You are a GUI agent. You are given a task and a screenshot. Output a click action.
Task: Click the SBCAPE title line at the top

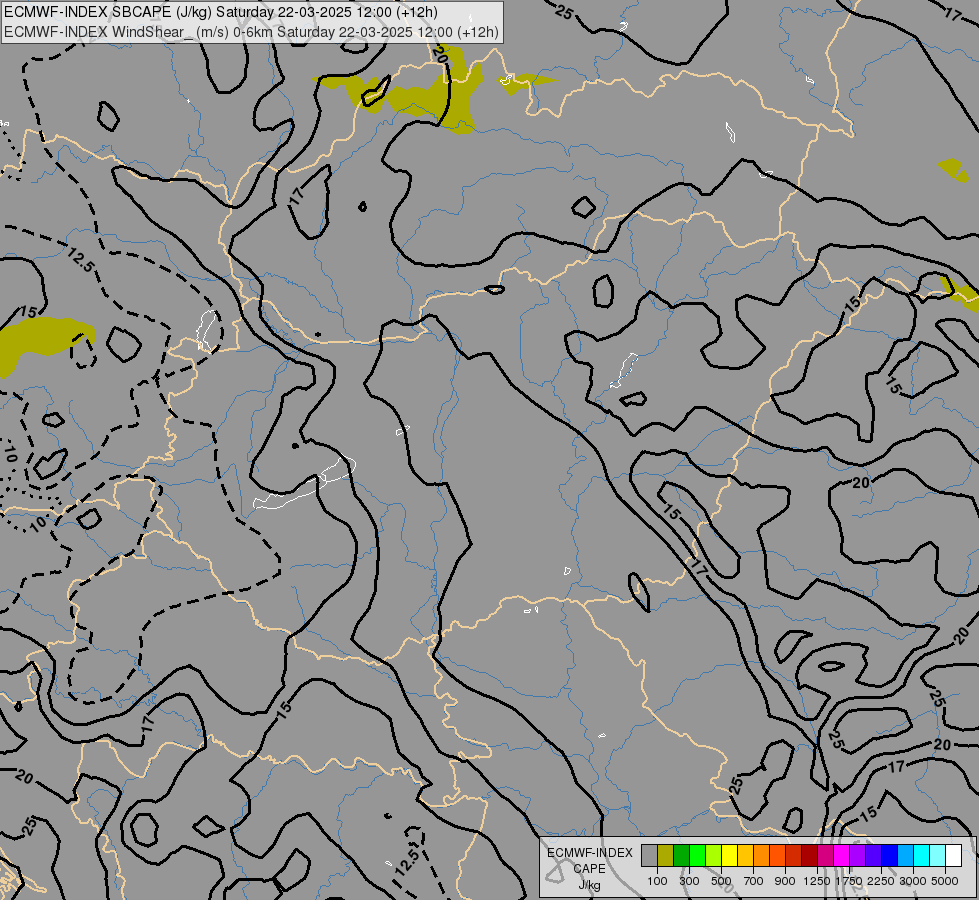[x=221, y=12]
